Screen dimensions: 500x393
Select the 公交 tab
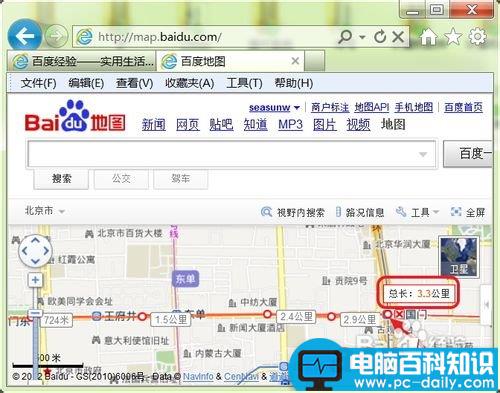click(x=121, y=179)
